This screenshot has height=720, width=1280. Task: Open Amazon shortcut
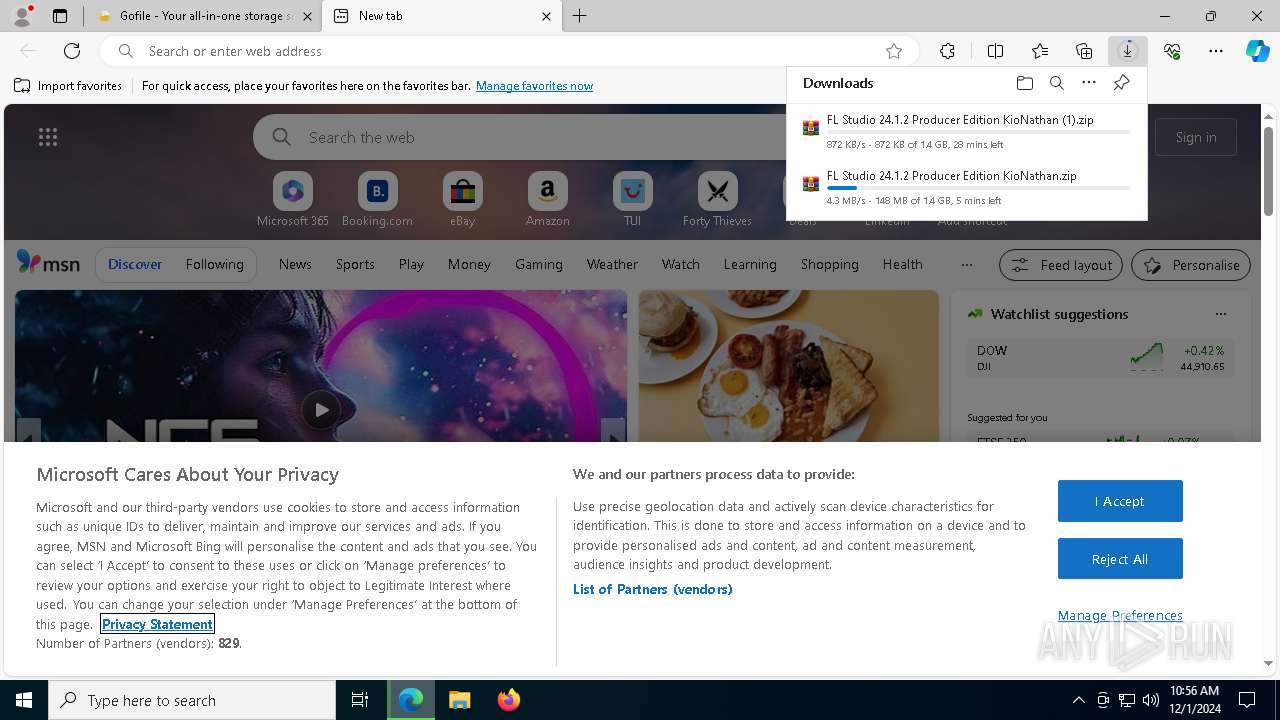547,200
